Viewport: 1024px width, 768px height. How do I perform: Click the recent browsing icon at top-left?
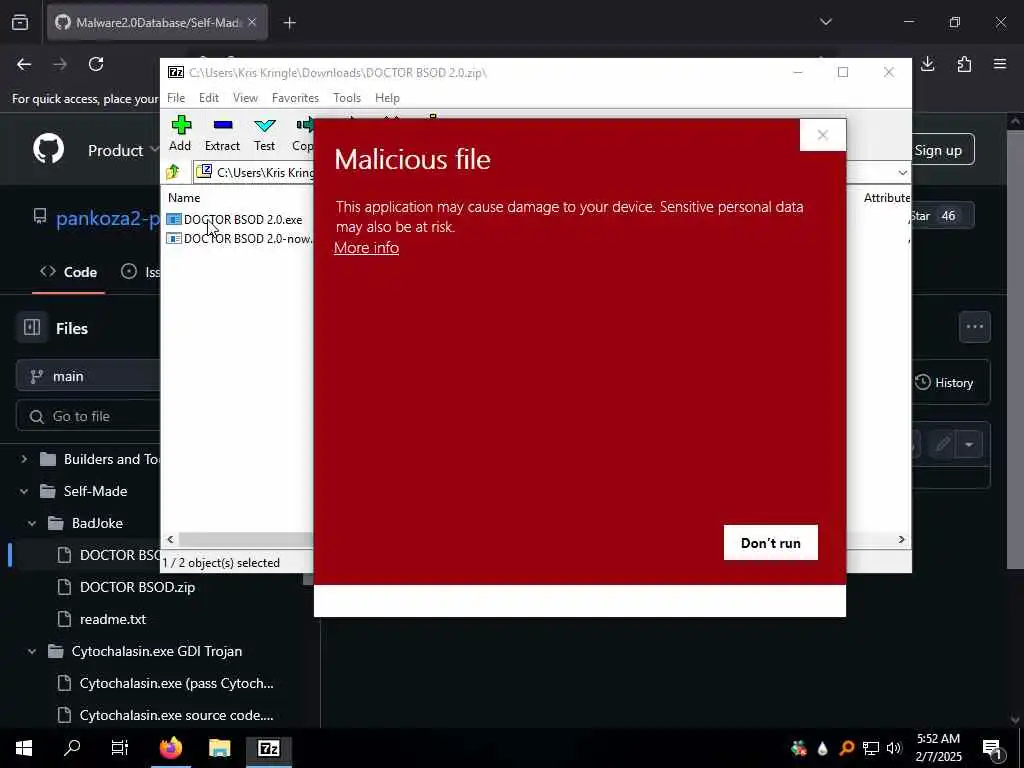pos(20,23)
